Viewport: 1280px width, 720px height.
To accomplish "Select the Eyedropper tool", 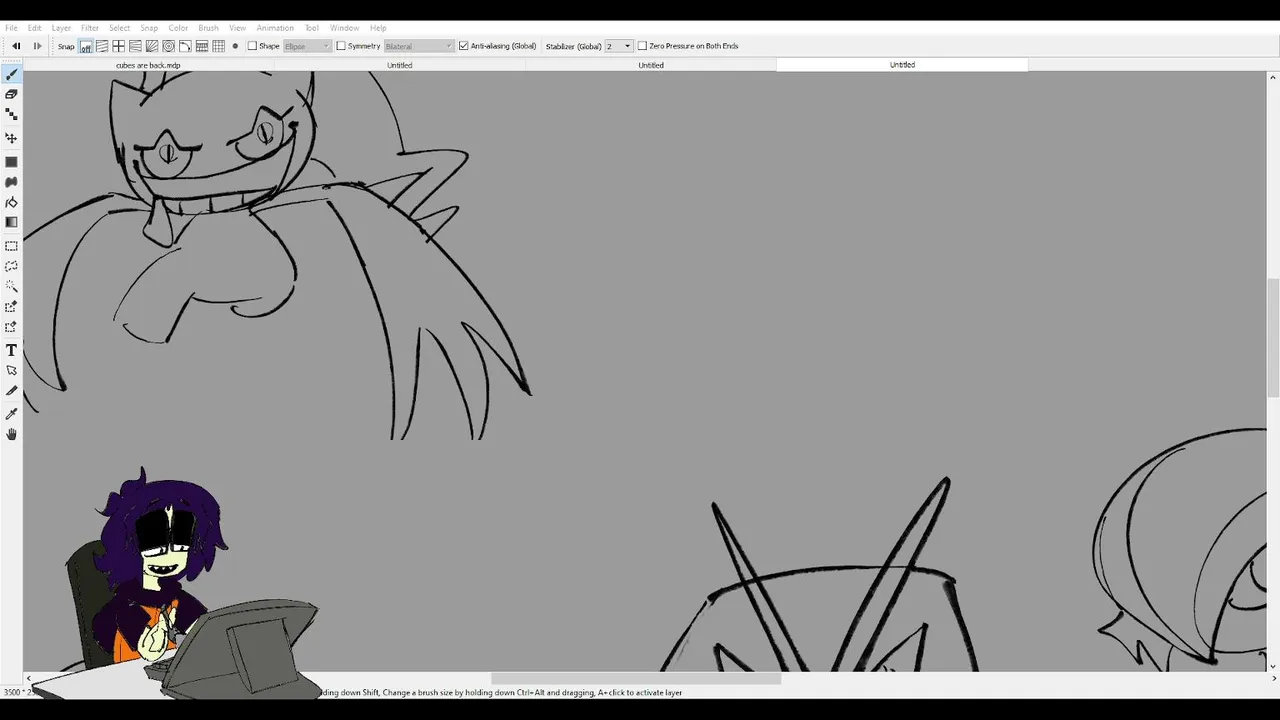I will 11,414.
